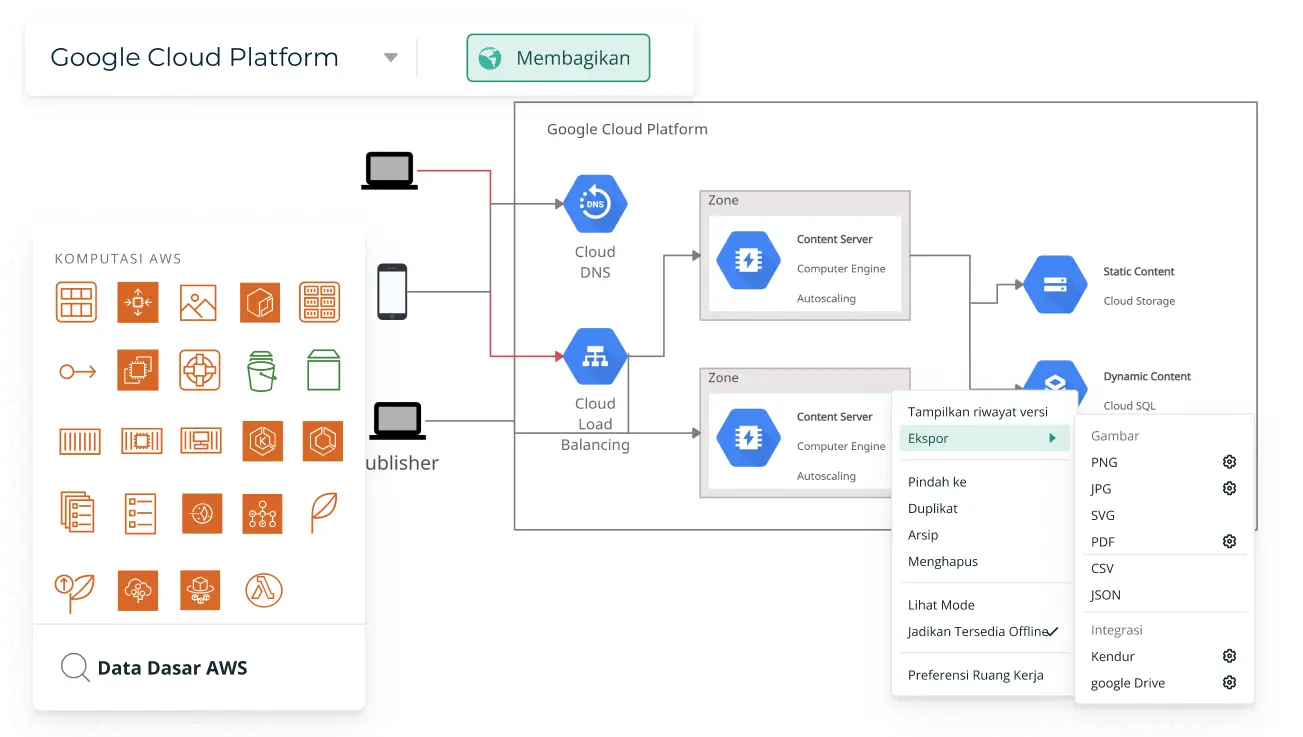This screenshot has width=1303, height=737.
Task: Open settings gear next to google Drive
Action: point(1230,682)
